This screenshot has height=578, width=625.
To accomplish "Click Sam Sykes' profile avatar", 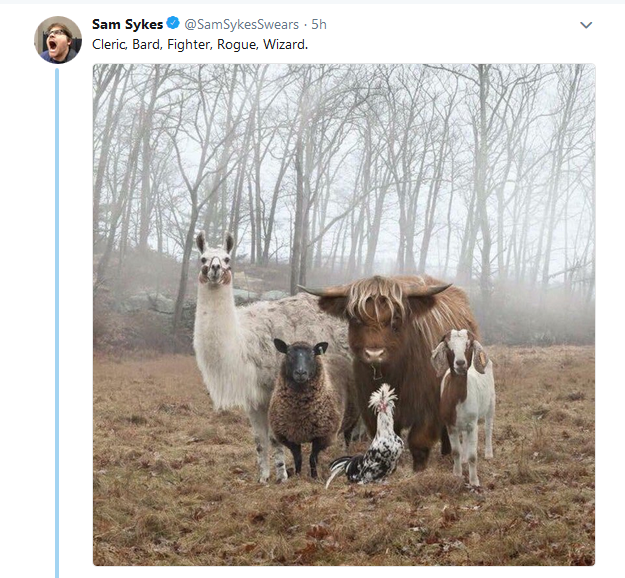I will pos(58,40).
